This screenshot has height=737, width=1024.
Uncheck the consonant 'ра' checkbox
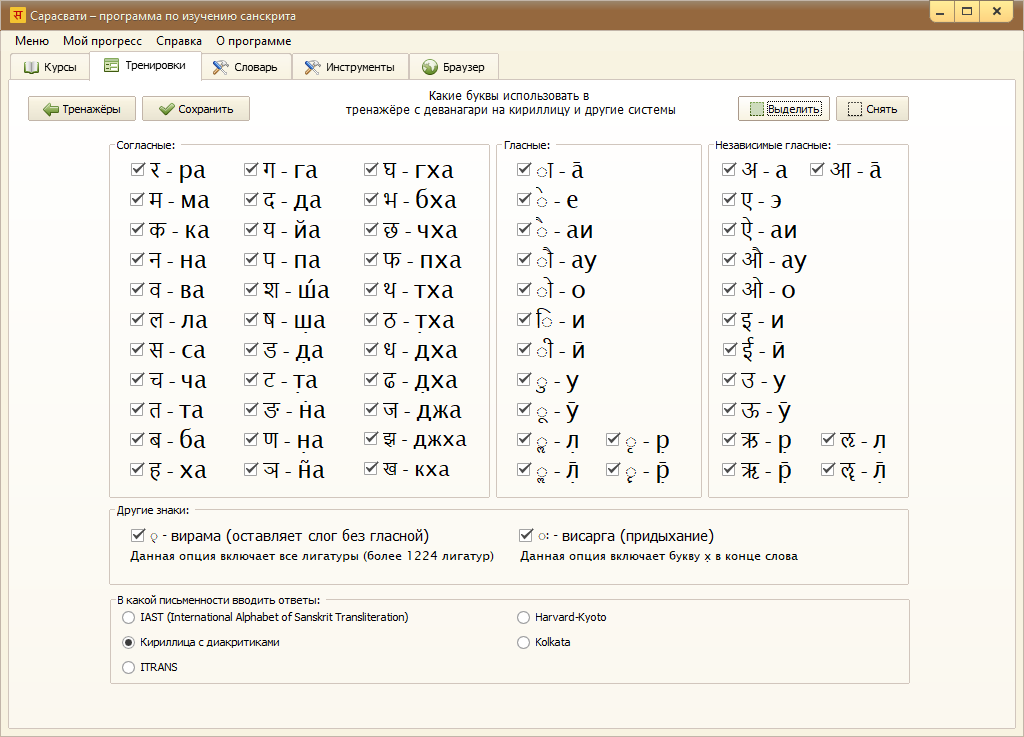(138, 170)
